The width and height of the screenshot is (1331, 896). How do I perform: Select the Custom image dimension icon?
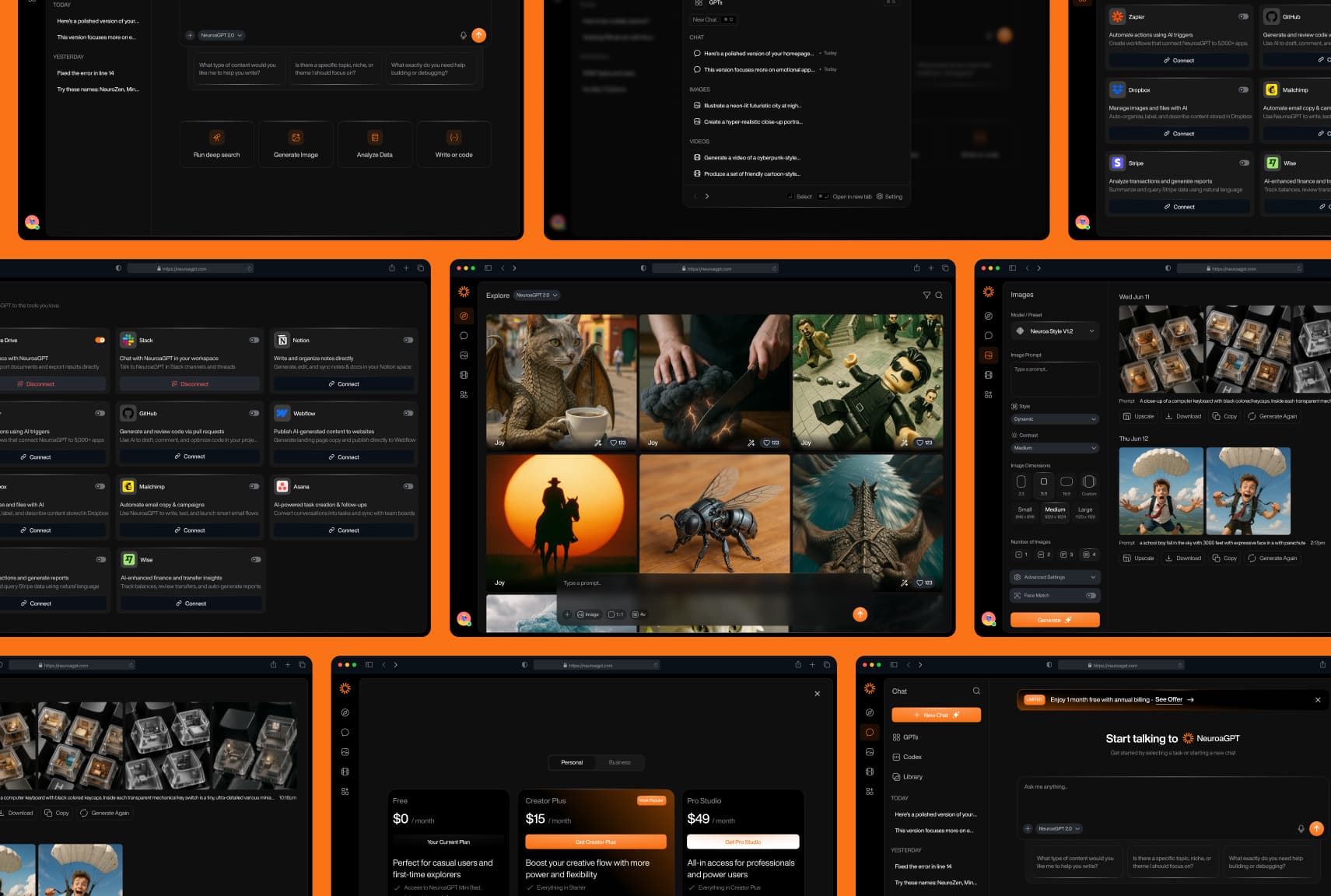[x=1089, y=482]
